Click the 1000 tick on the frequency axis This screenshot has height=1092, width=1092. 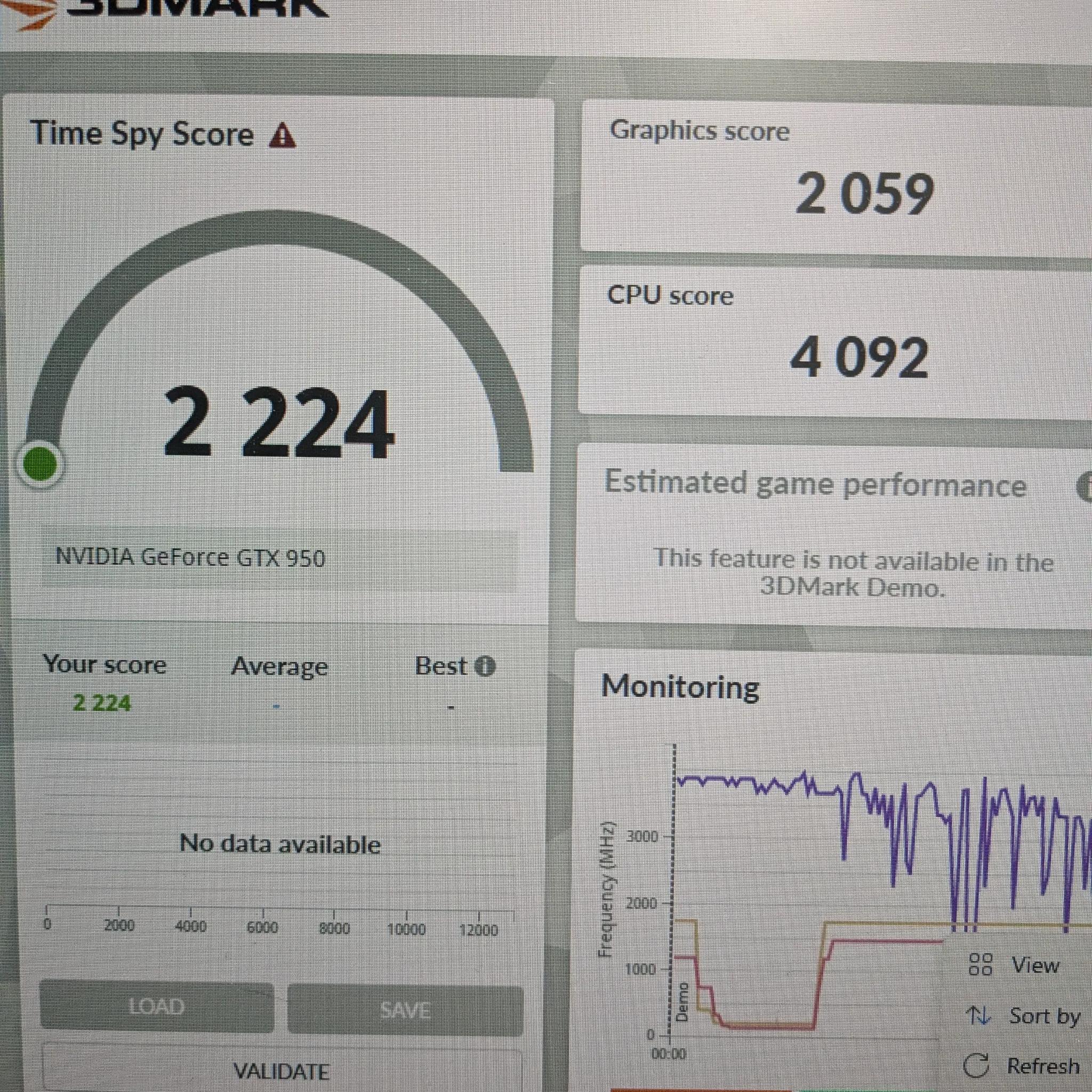640,969
